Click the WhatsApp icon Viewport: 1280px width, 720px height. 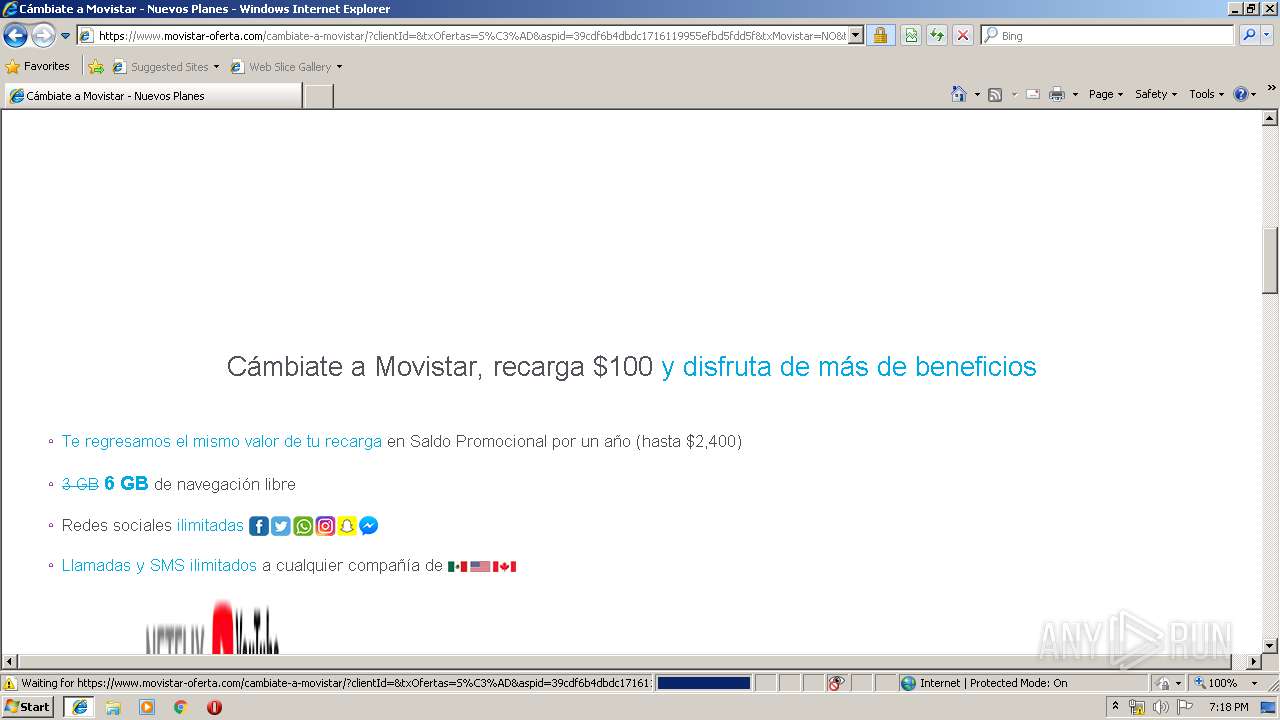303,526
